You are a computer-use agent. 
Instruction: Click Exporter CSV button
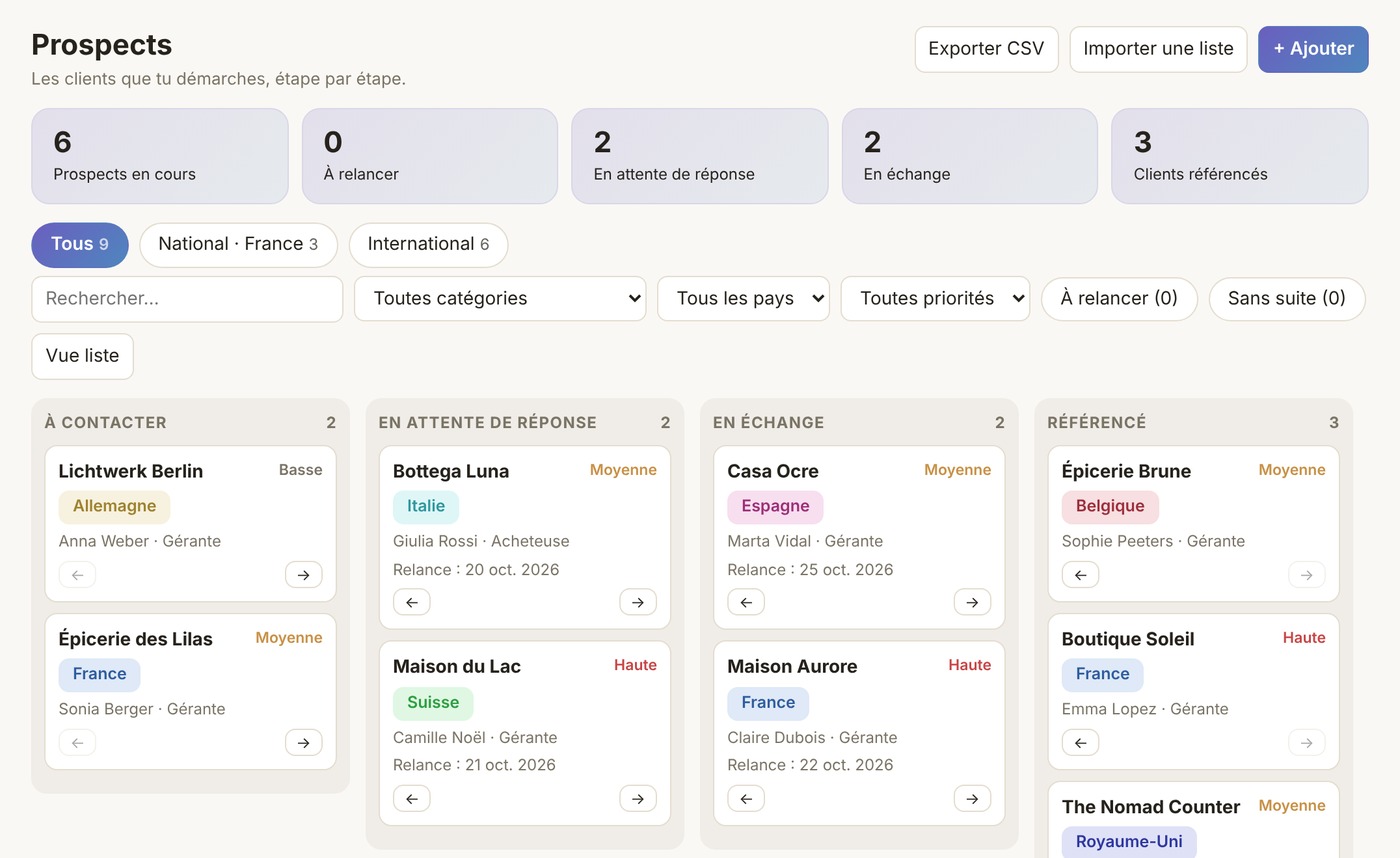pos(986,49)
